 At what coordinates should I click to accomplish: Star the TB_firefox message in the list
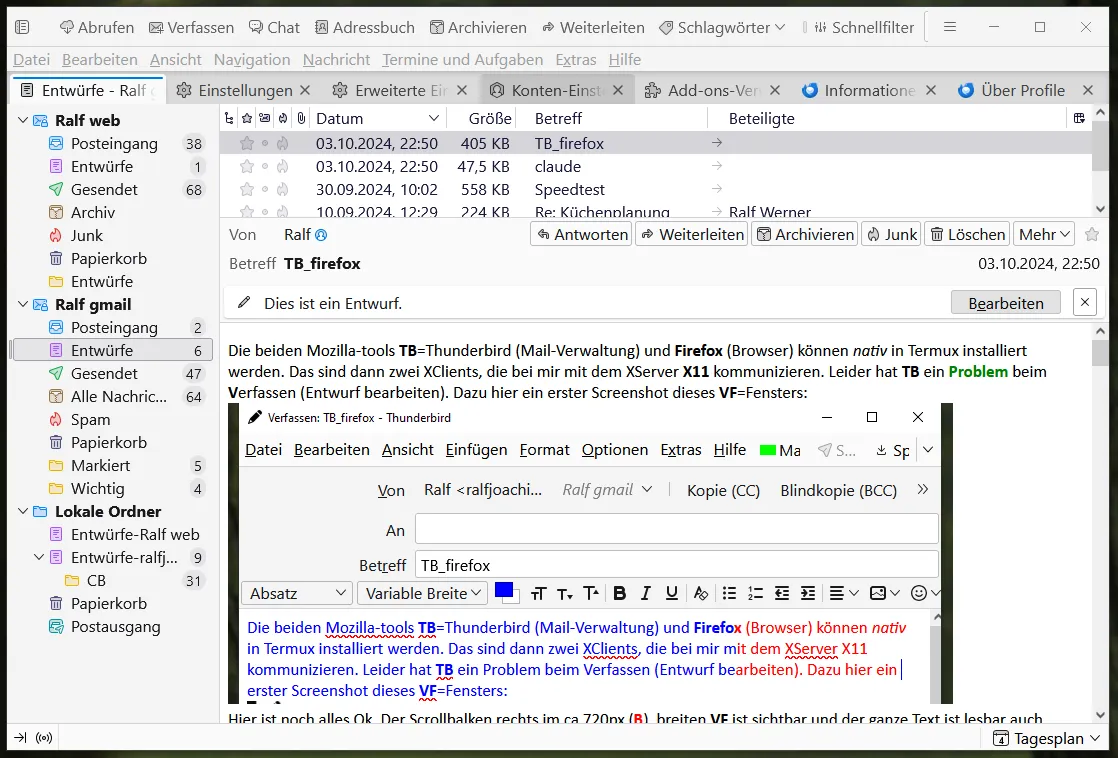click(x=247, y=143)
